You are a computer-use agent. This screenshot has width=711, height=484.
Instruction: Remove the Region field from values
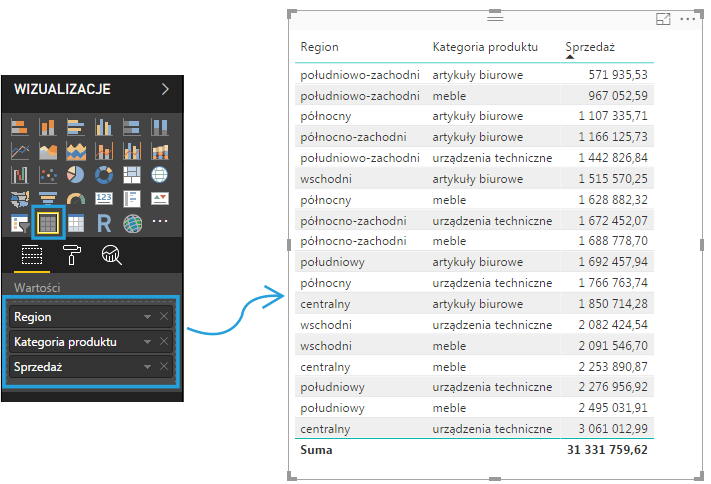[x=164, y=316]
